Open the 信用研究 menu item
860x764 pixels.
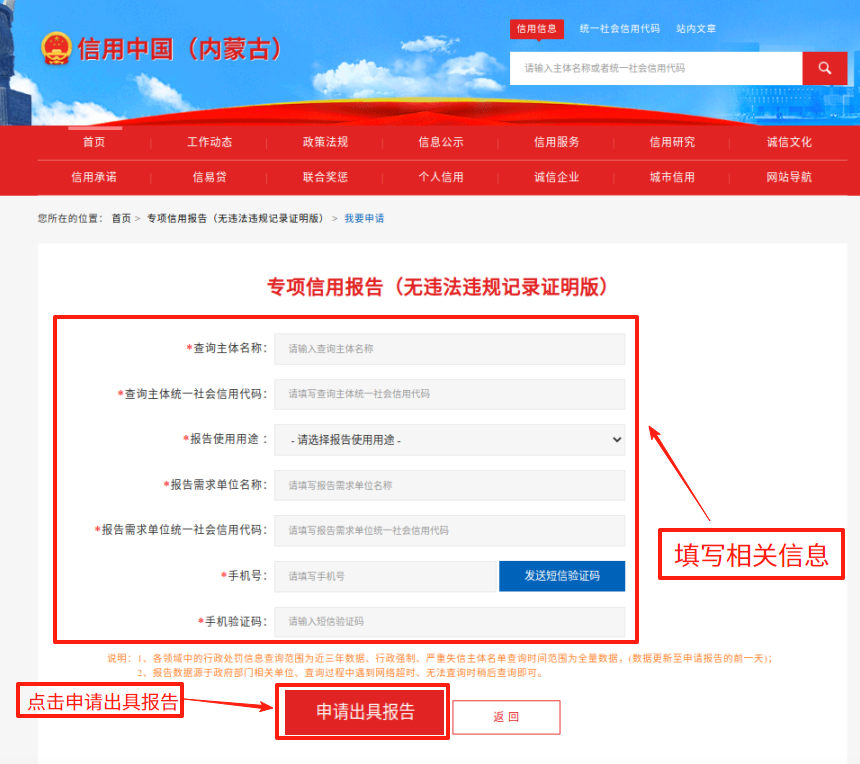(672, 142)
